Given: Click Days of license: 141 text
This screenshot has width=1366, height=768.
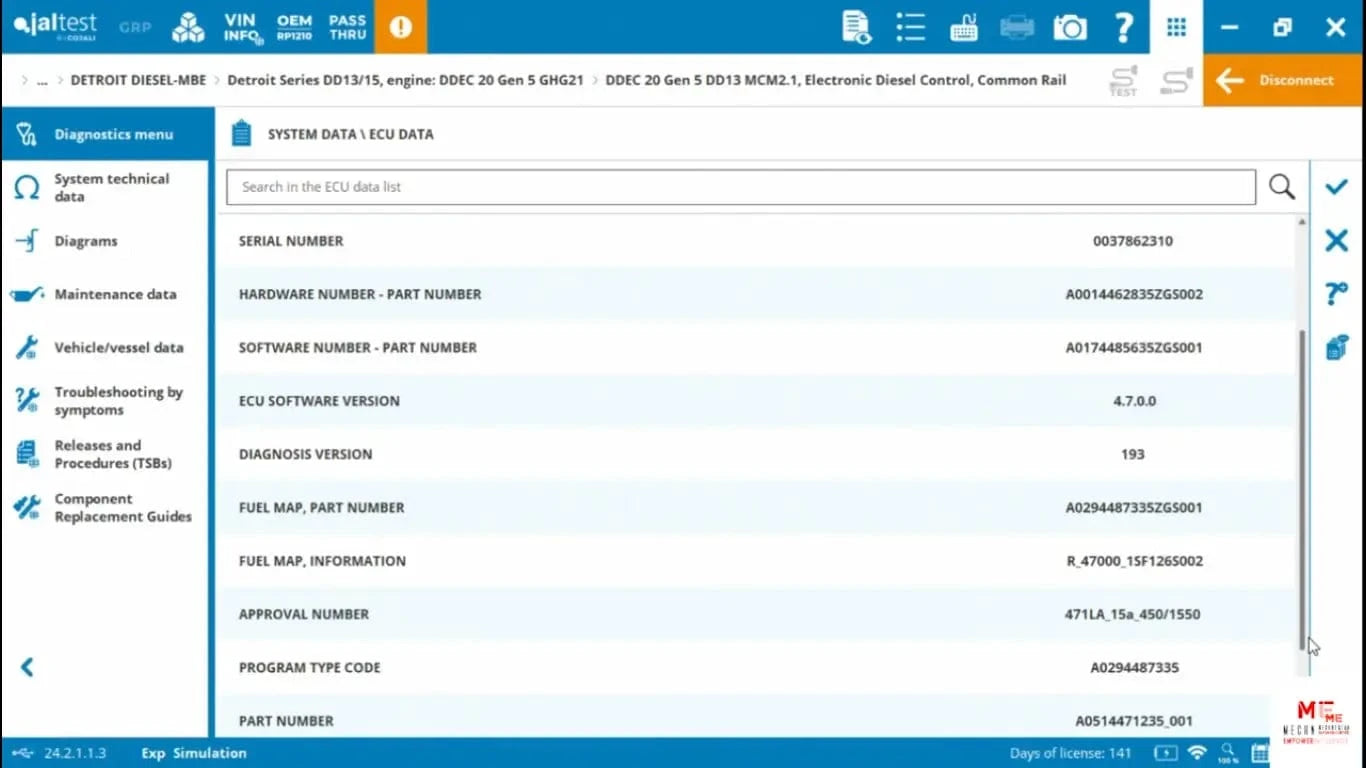Looking at the screenshot, I should pos(1070,753).
